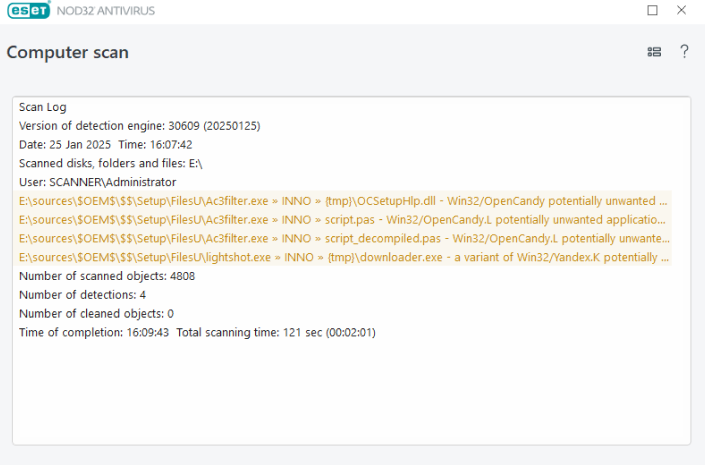This screenshot has width=705, height=465.
Task: Click the Scan Log heading line
Action: (x=43, y=107)
